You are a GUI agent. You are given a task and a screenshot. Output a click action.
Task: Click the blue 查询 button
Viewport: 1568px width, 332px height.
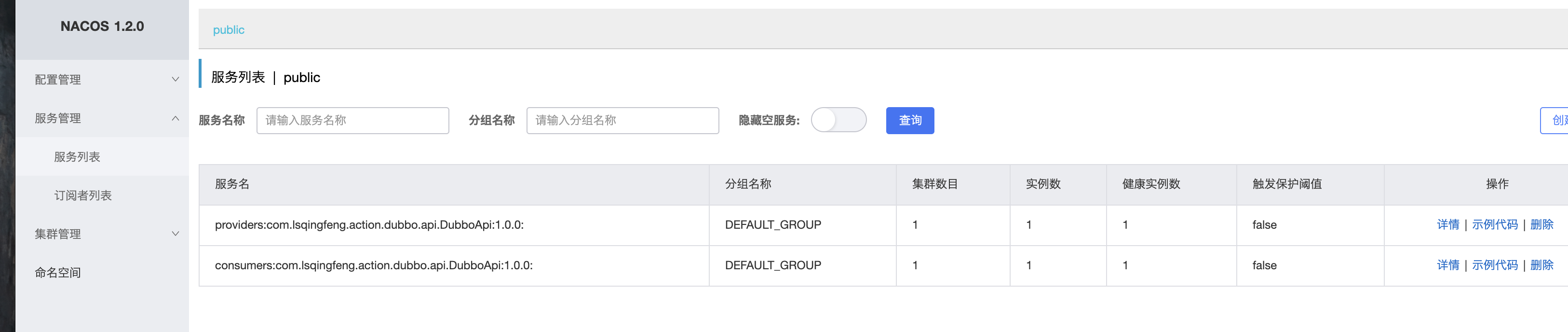(909, 121)
